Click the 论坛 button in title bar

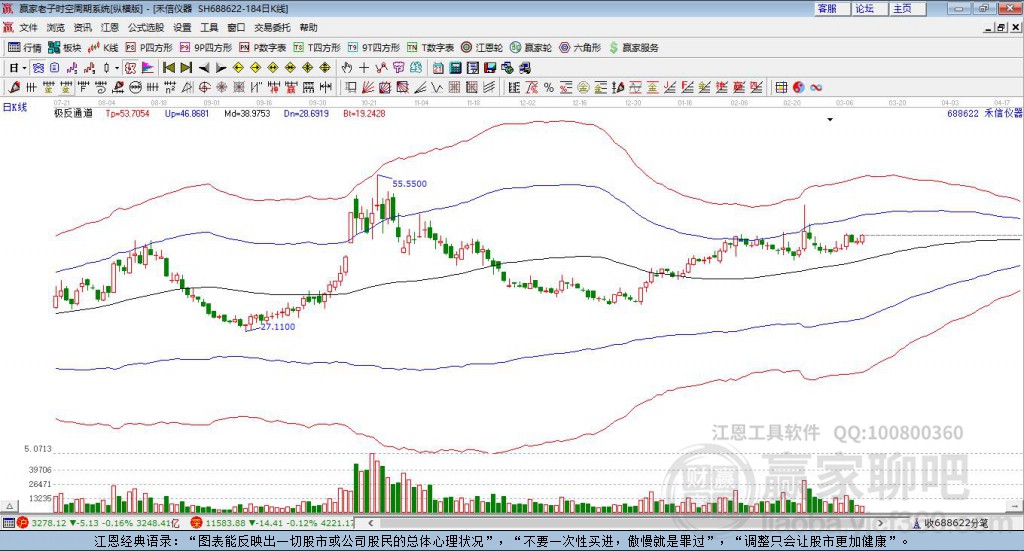click(870, 8)
